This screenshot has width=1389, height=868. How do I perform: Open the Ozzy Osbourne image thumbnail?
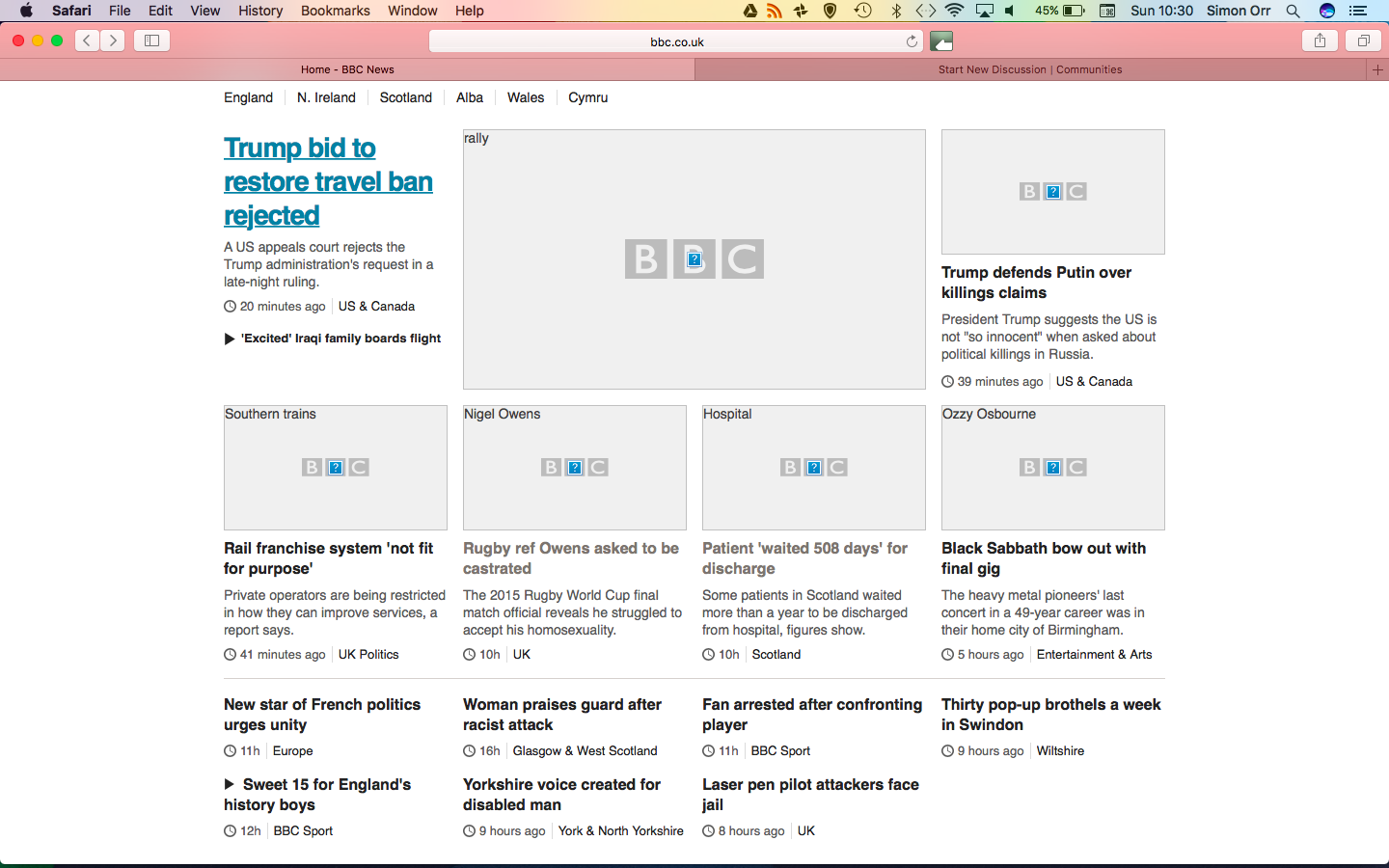coord(1053,468)
